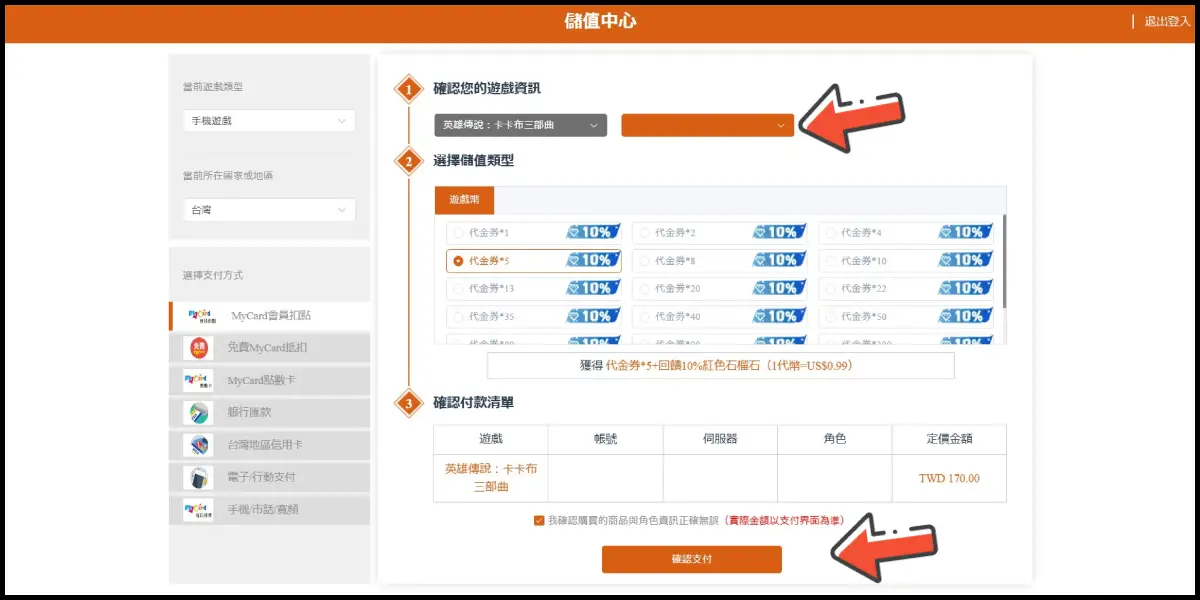The image size is (1200, 600).
Task: Click the 儲值中心 page title
Action: 600,21
